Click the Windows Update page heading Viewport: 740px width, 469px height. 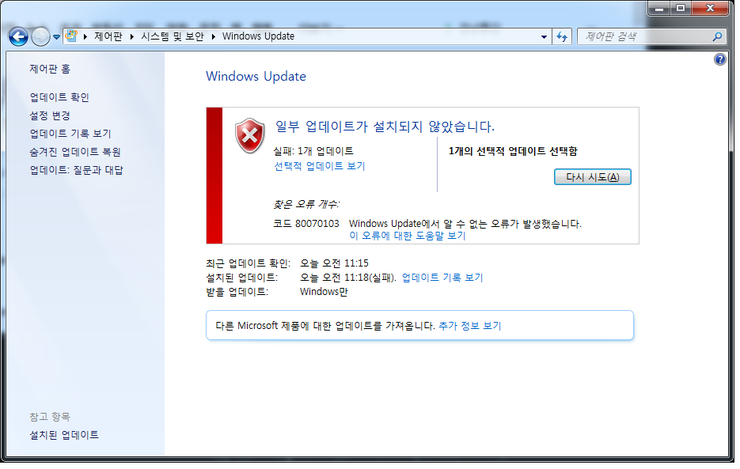pos(256,76)
